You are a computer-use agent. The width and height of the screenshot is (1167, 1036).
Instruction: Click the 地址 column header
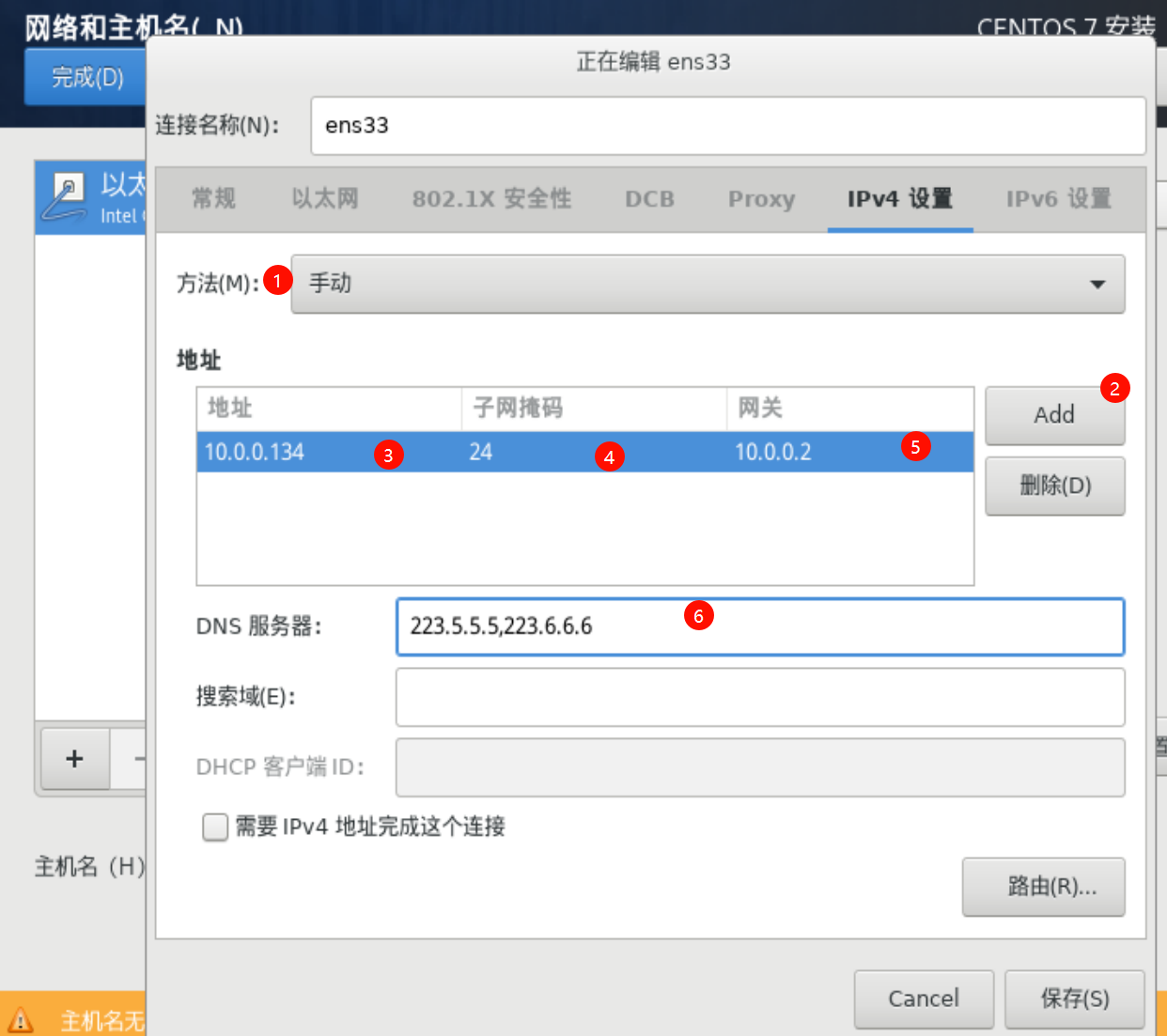coord(329,409)
